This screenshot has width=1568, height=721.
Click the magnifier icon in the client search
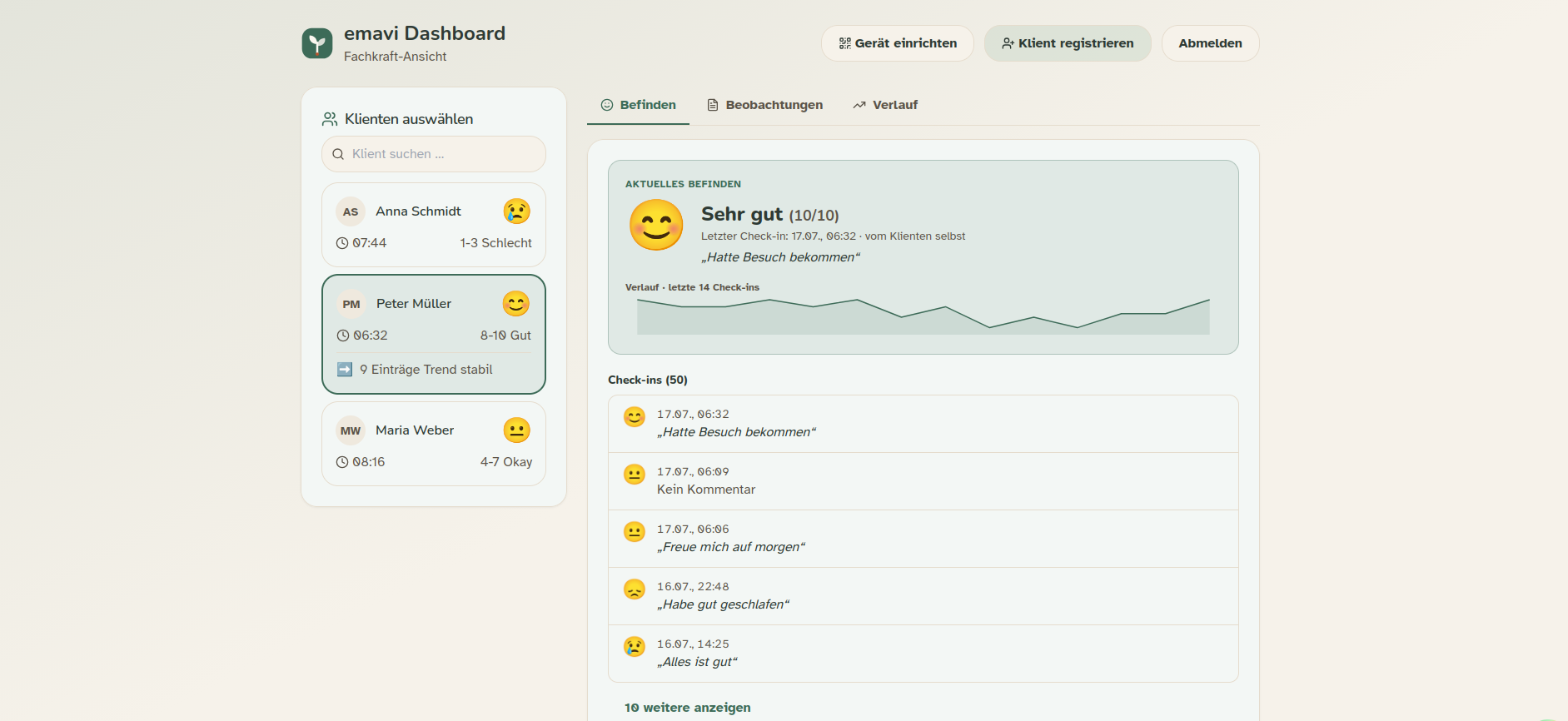338,154
